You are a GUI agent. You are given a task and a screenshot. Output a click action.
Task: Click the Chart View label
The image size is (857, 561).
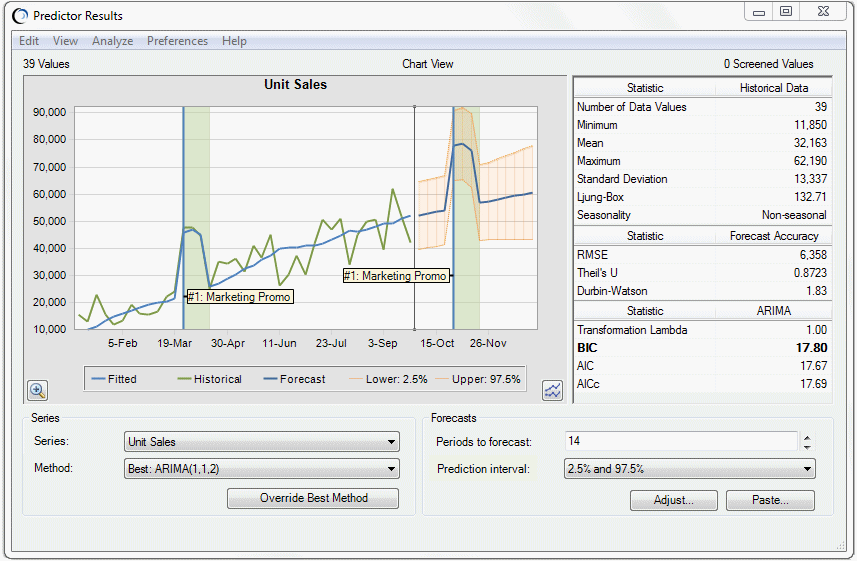click(428, 64)
